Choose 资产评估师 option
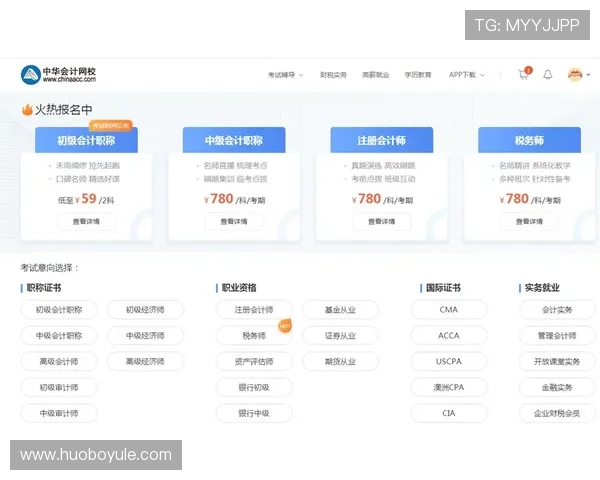This screenshot has height=480, width=600. pos(254,361)
